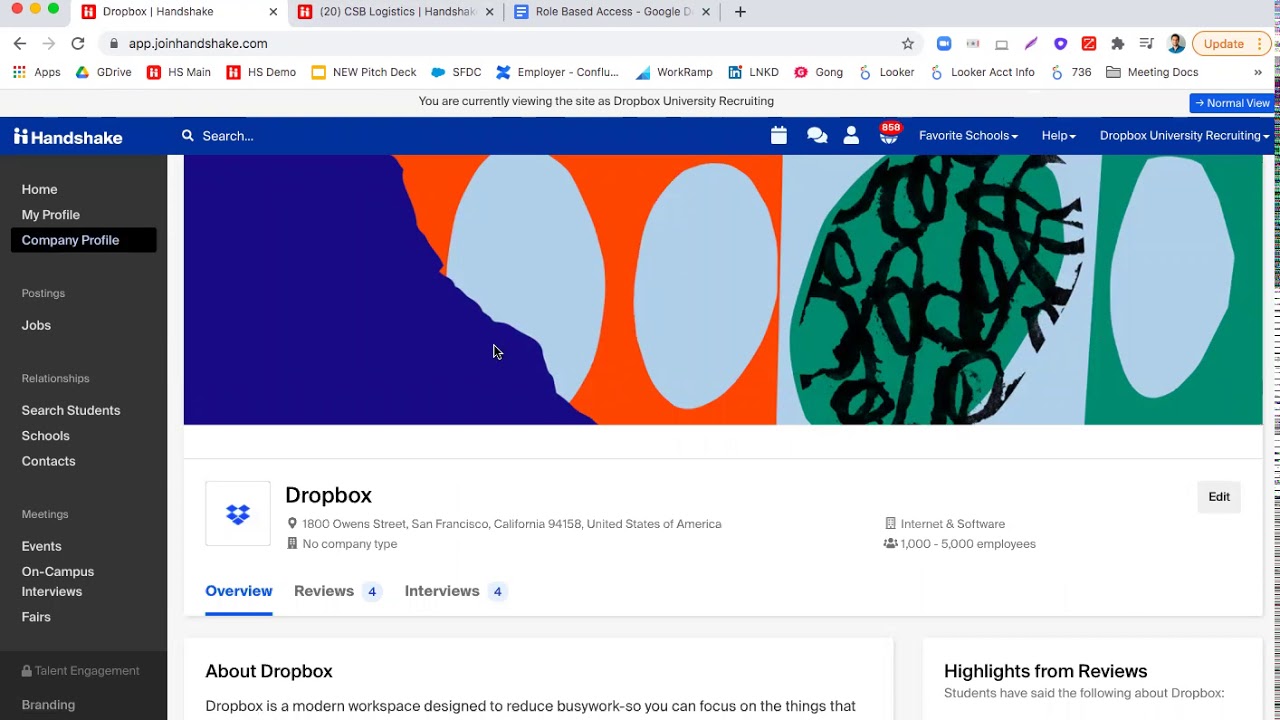Open Schools in the sidebar

coord(46,436)
